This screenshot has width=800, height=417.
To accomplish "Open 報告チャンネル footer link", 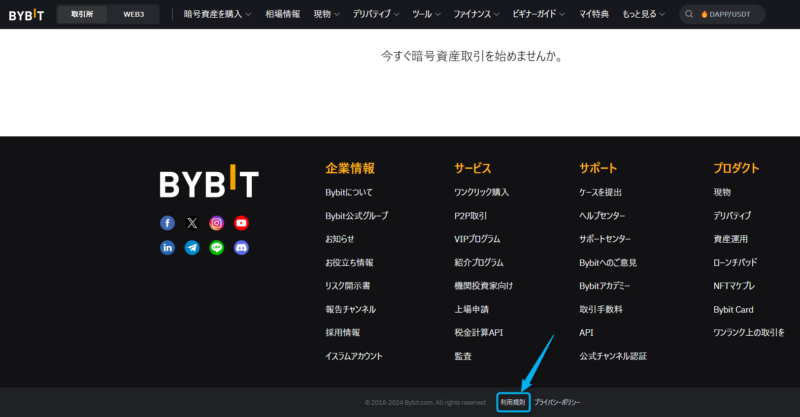I will (x=351, y=309).
